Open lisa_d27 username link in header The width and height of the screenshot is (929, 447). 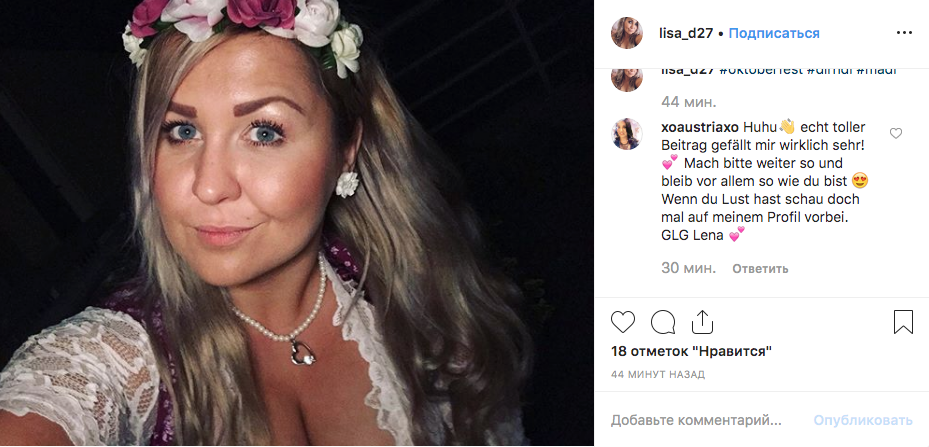coord(685,33)
